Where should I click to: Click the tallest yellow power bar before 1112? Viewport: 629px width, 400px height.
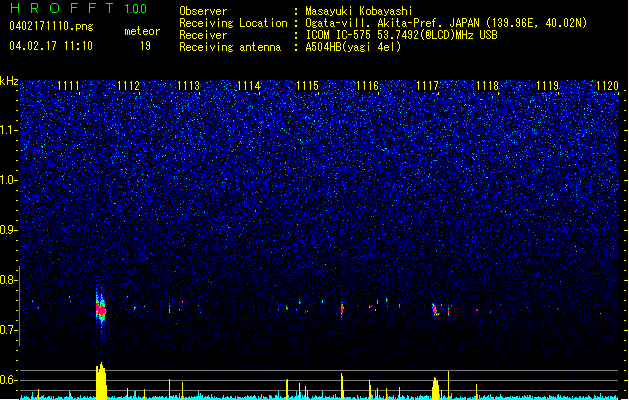[101, 381]
